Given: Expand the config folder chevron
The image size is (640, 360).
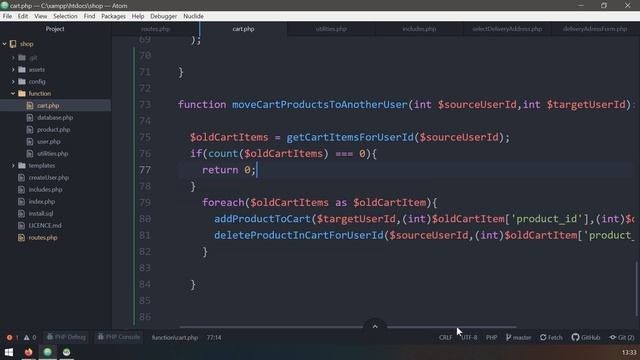Looking at the screenshot, I should 13,82.
